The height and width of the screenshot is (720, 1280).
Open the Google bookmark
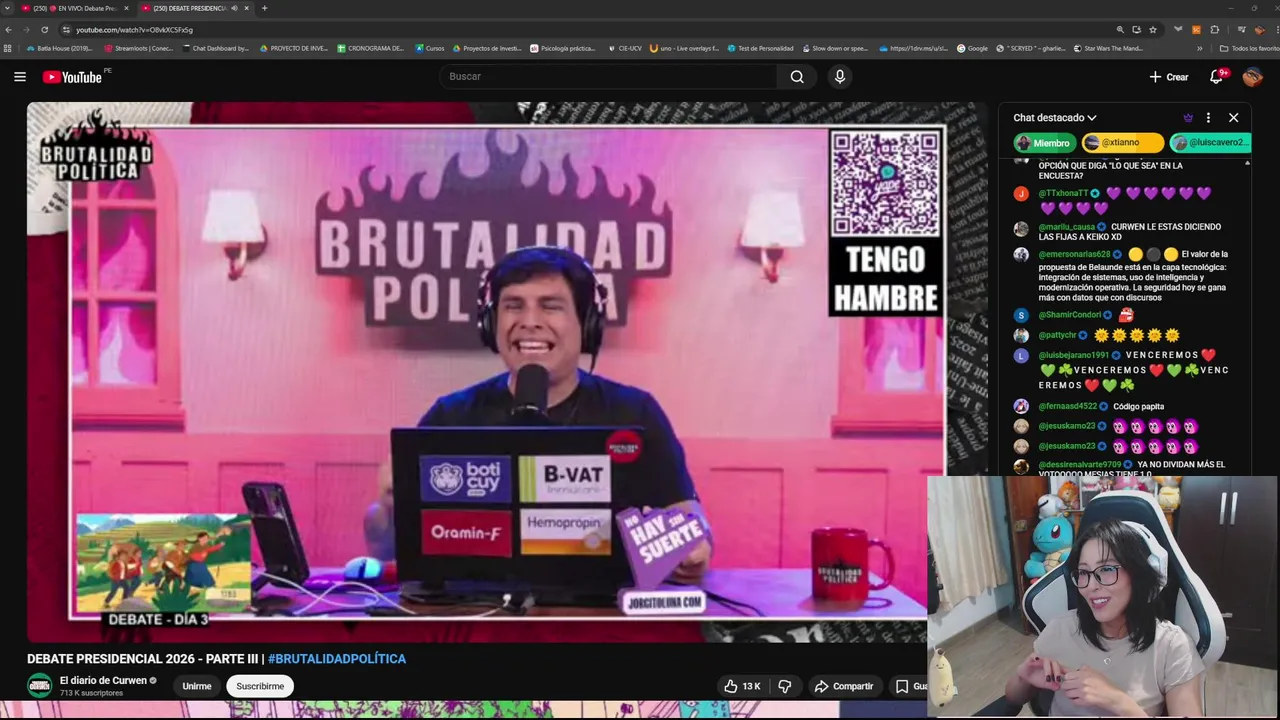pos(972,48)
